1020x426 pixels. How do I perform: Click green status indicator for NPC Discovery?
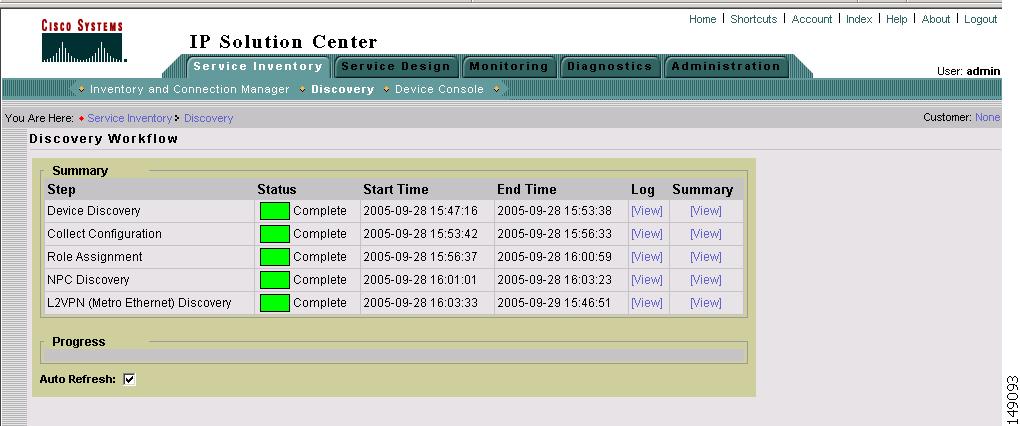pos(275,280)
